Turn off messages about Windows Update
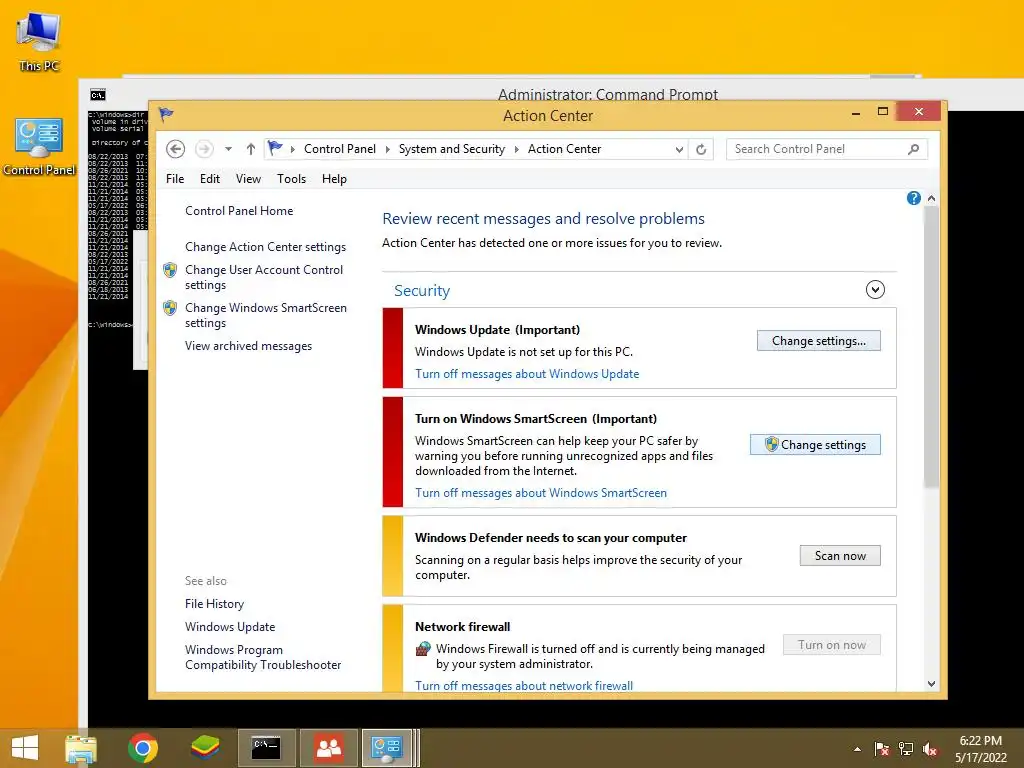1024x768 pixels. point(527,374)
